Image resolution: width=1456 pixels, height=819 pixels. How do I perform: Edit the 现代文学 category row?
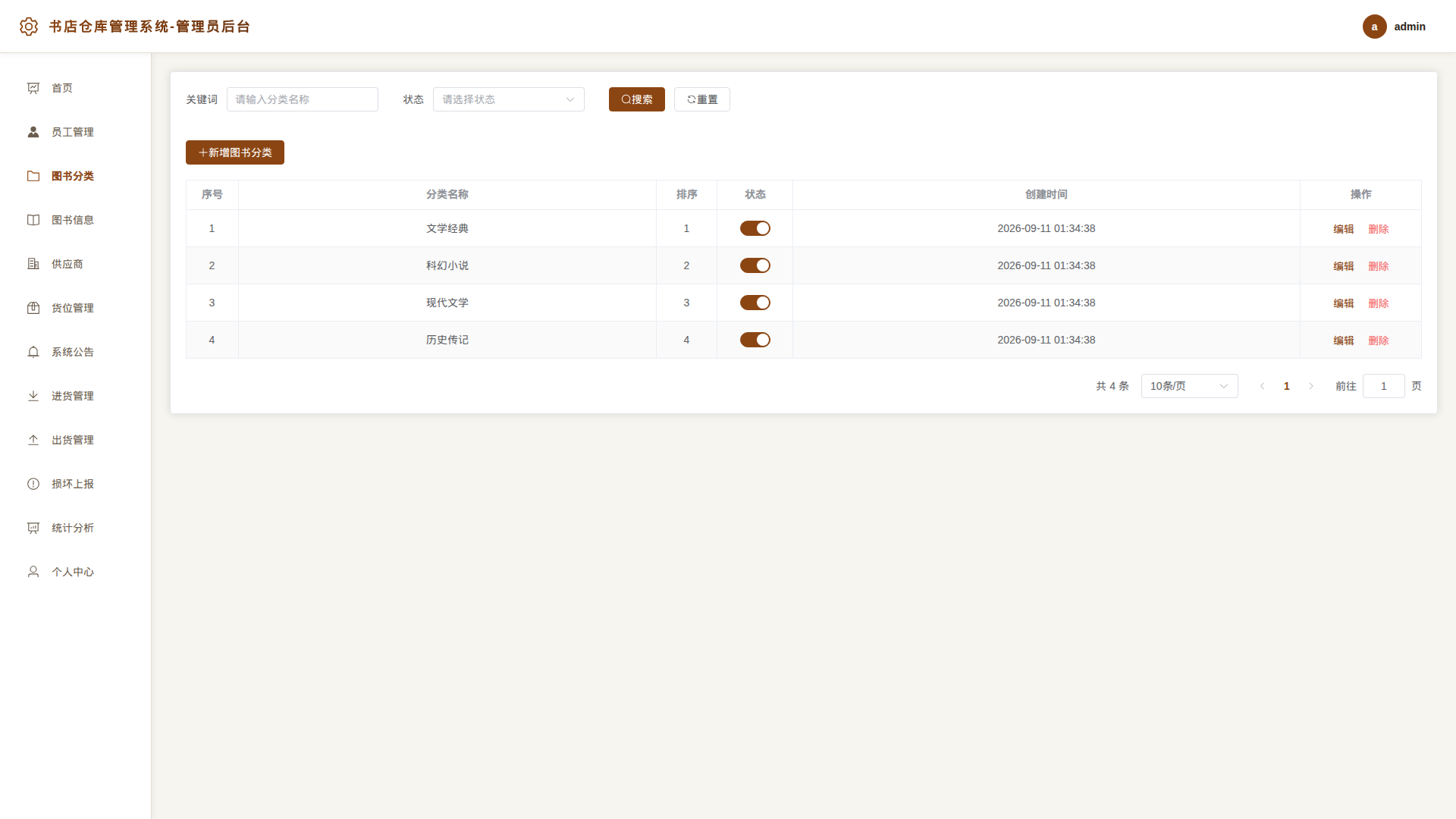click(1344, 303)
